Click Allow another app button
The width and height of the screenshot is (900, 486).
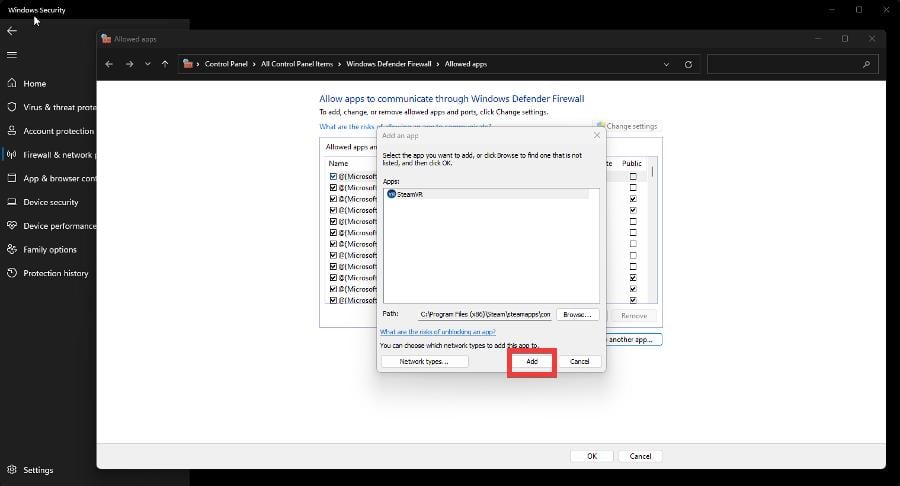tap(633, 340)
